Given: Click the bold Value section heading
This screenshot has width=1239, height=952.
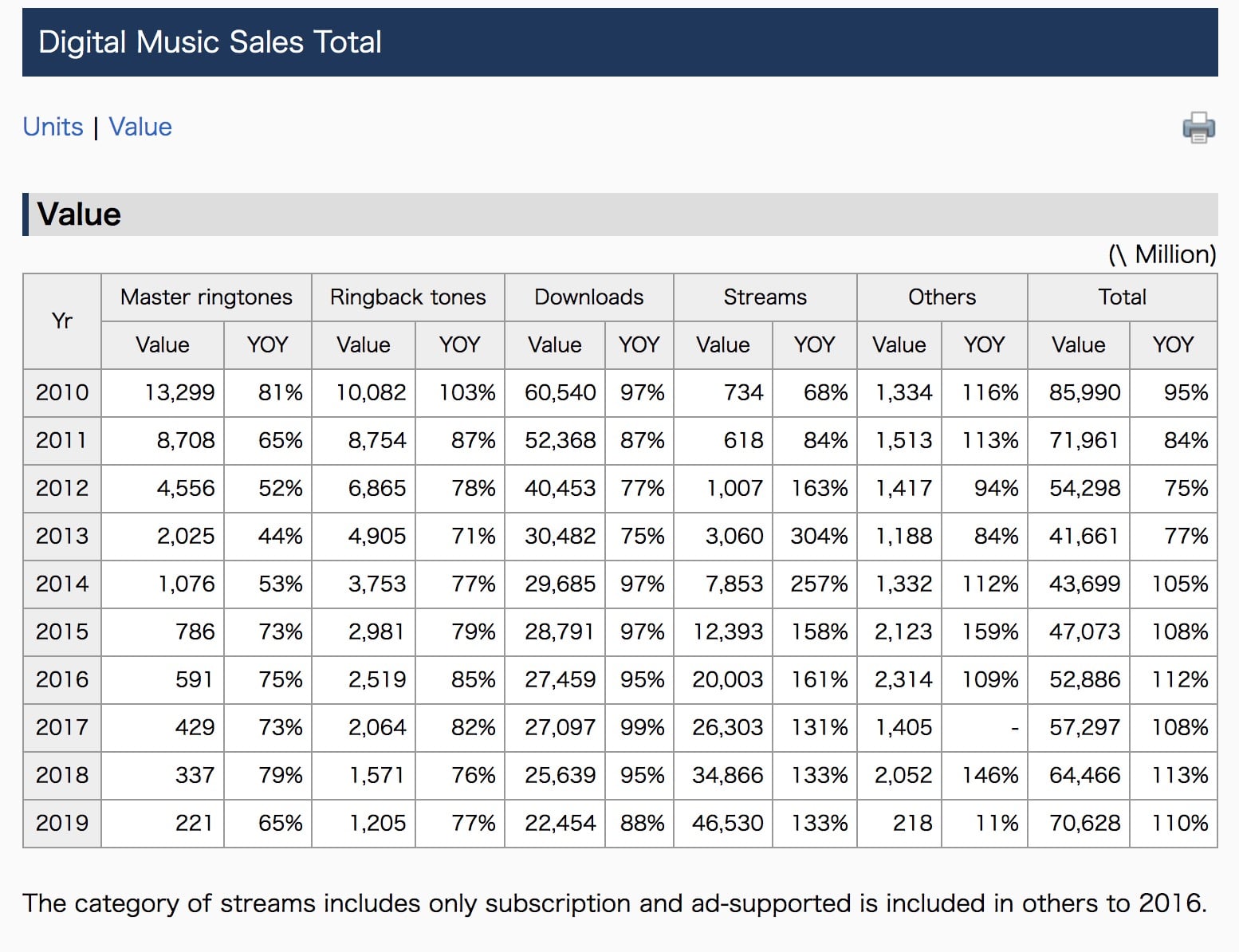Looking at the screenshot, I should click(x=79, y=214).
